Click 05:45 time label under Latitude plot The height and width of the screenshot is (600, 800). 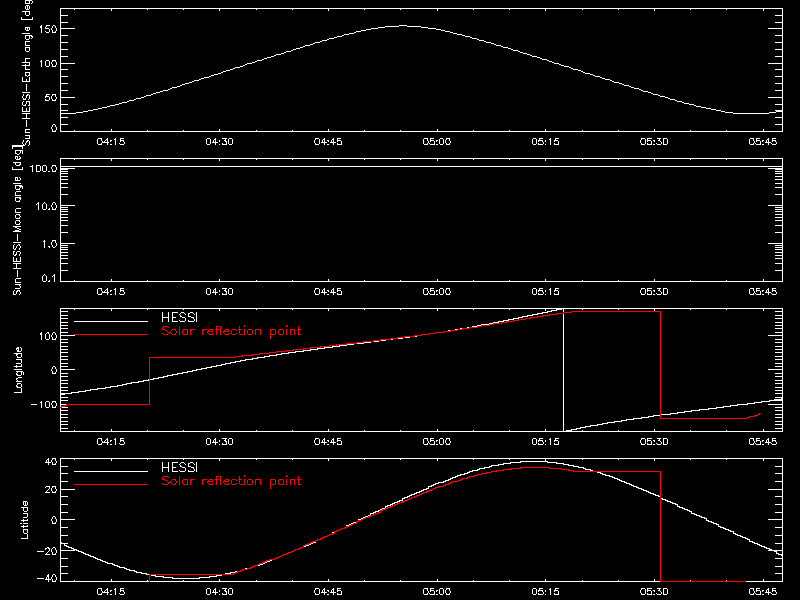763,592
